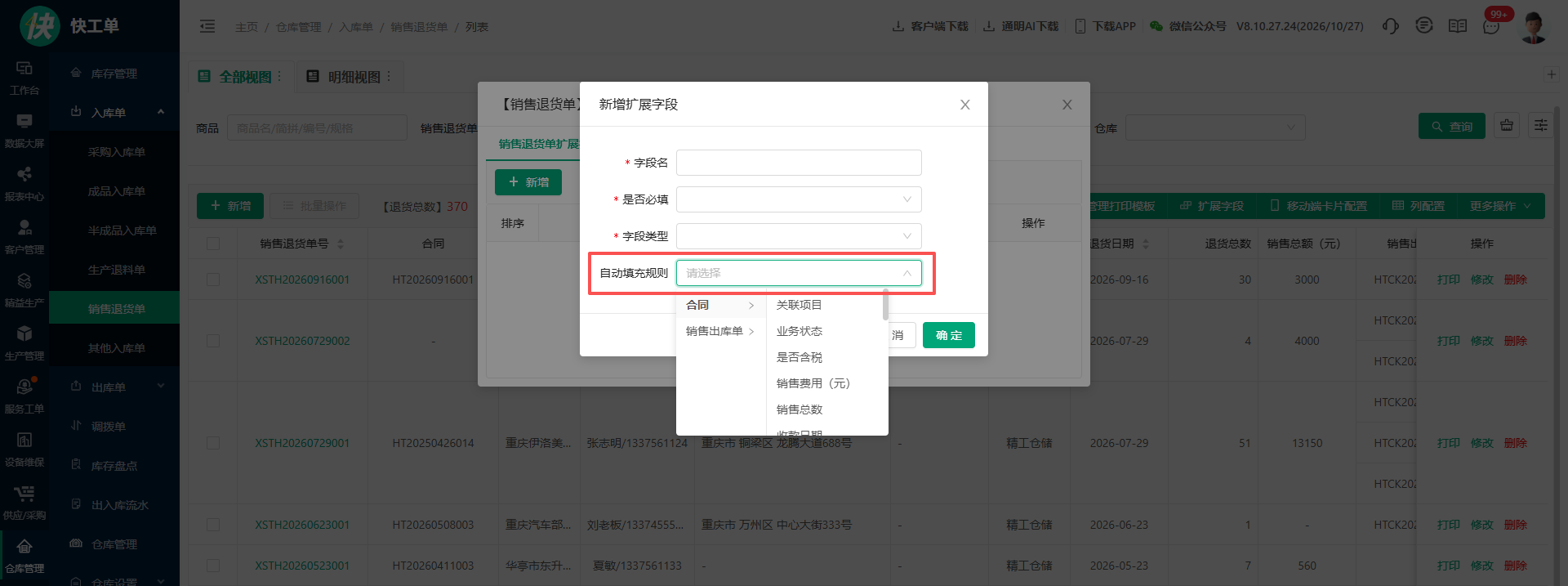The image size is (1568, 586).
Task: Check the row XSTH20260729001
Action: tap(213, 443)
